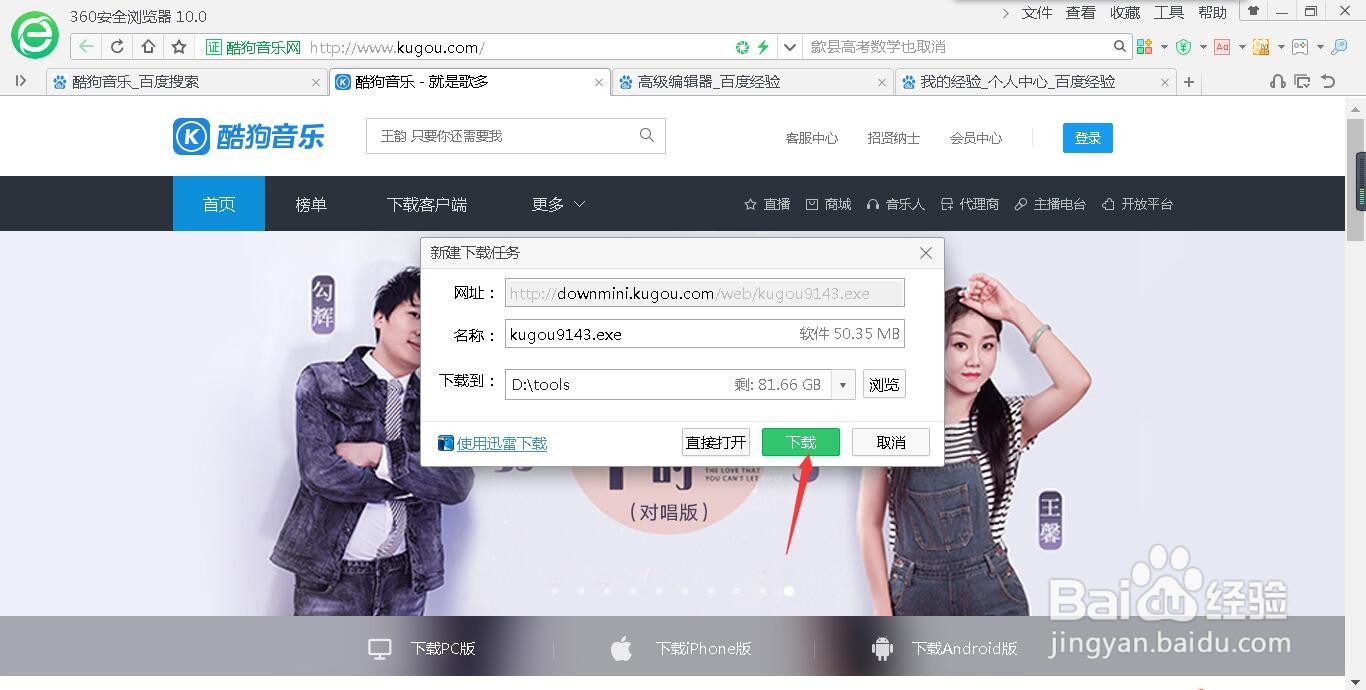Switch to the 高级编辑器_百度经验 tab
Image resolution: width=1366 pixels, height=690 pixels.
point(753,82)
